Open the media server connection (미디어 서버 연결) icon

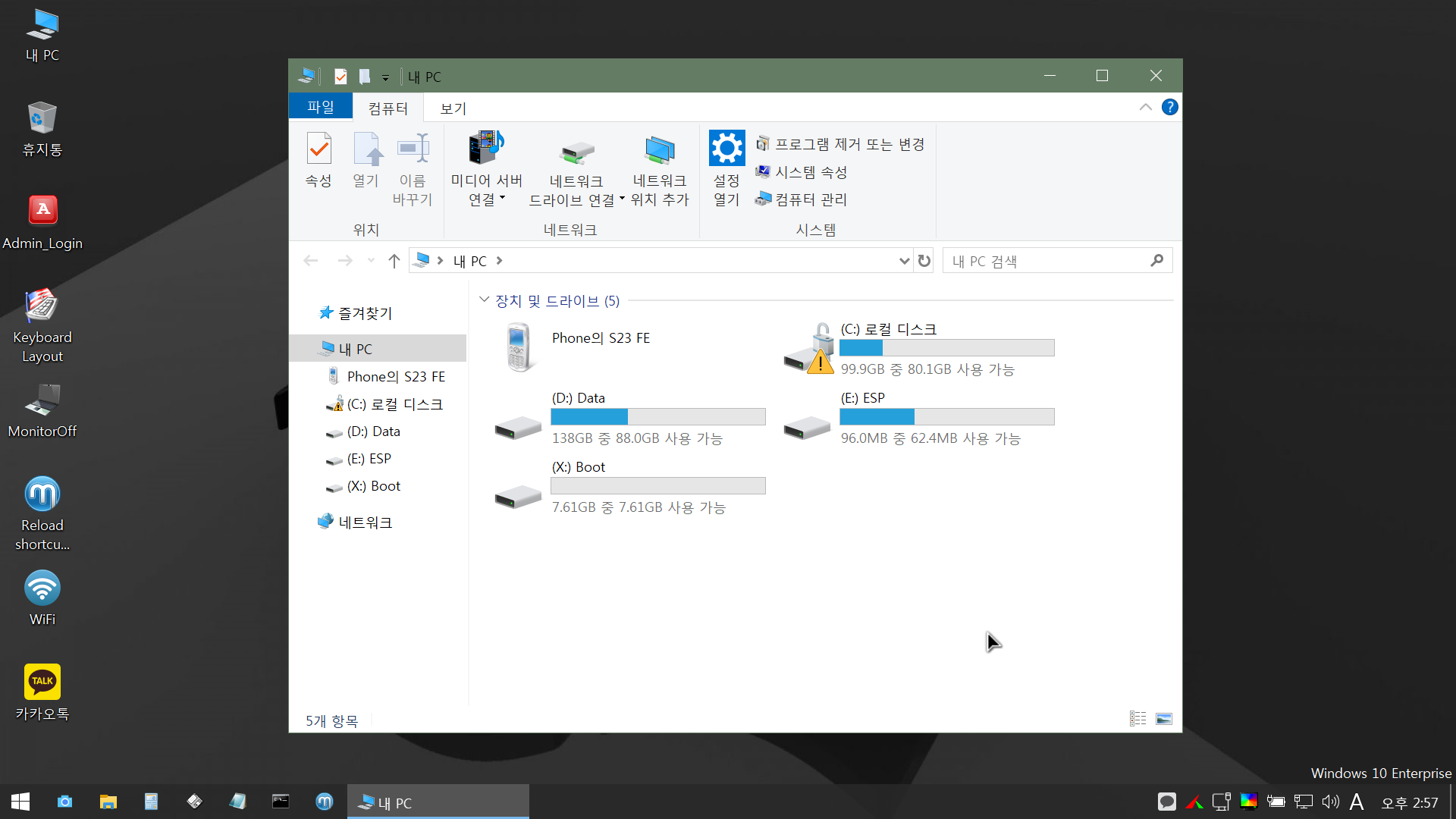[x=486, y=148]
